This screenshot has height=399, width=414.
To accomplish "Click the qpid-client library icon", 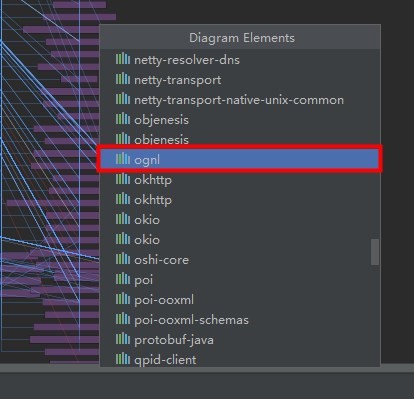I will (123, 359).
